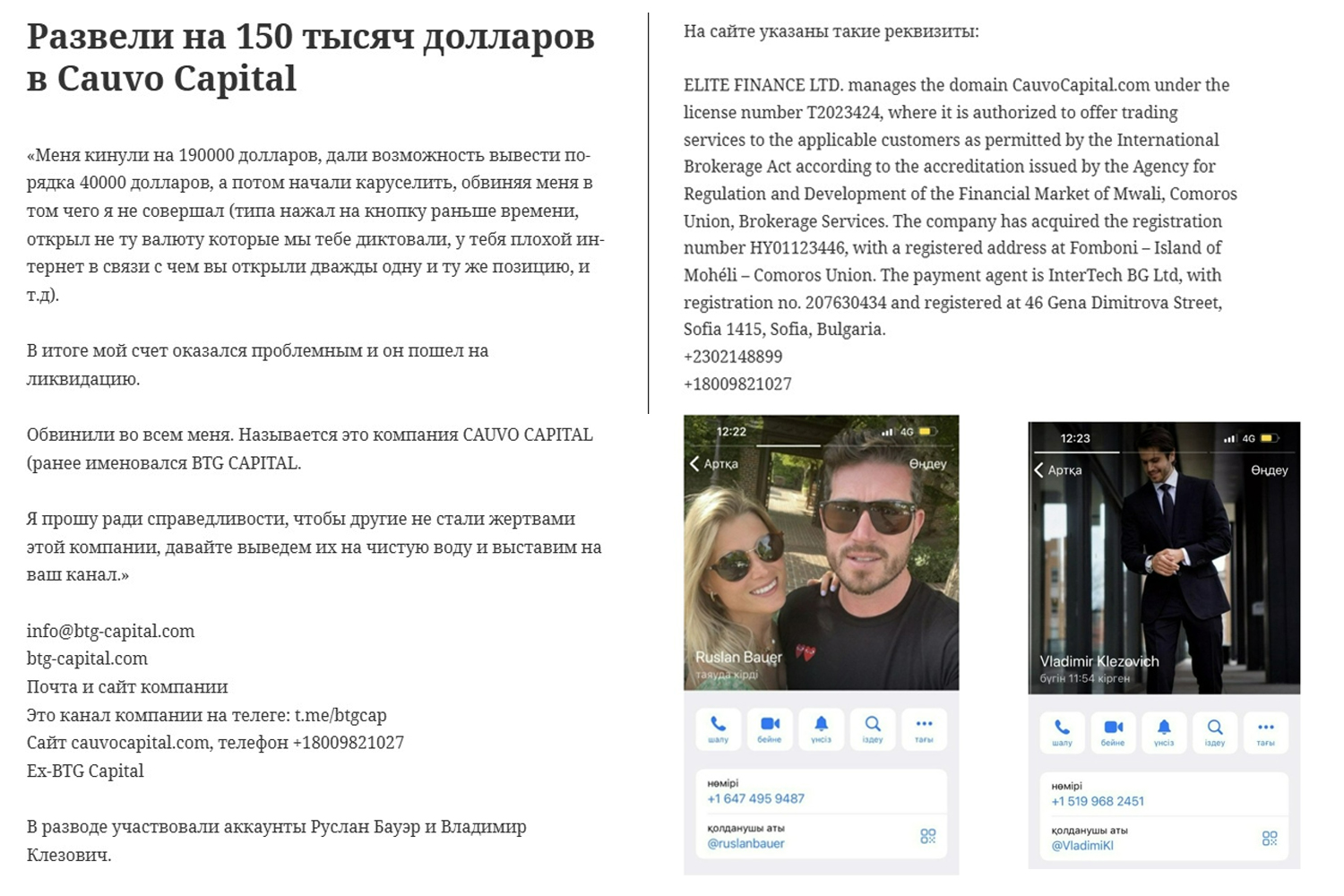Viewport: 1344px width, 896px height.
Task: Tap Өңдеу in Vladimir Klezovich profile
Action: pyautogui.click(x=1270, y=470)
